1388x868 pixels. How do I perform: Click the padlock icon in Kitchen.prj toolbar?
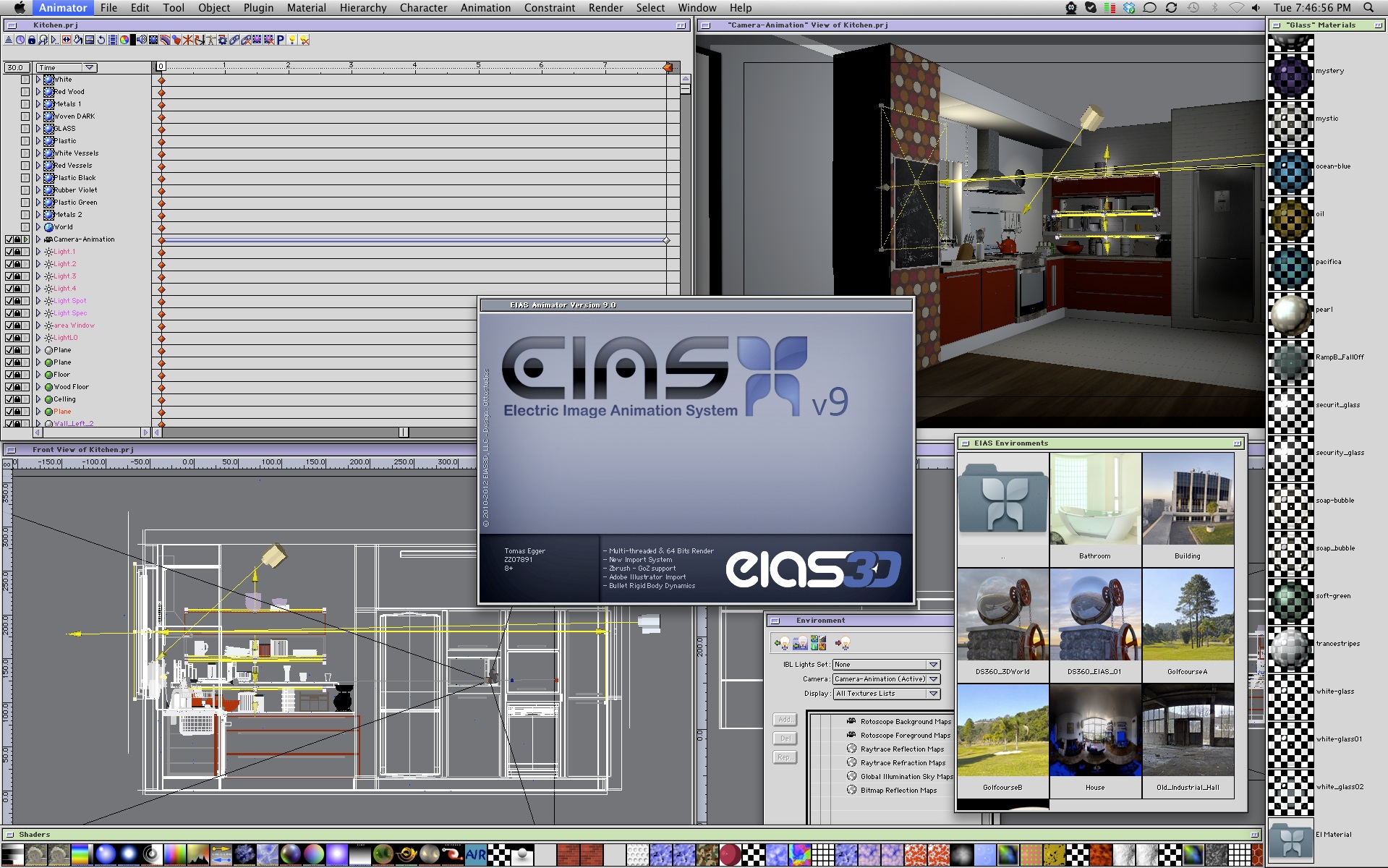click(x=32, y=40)
